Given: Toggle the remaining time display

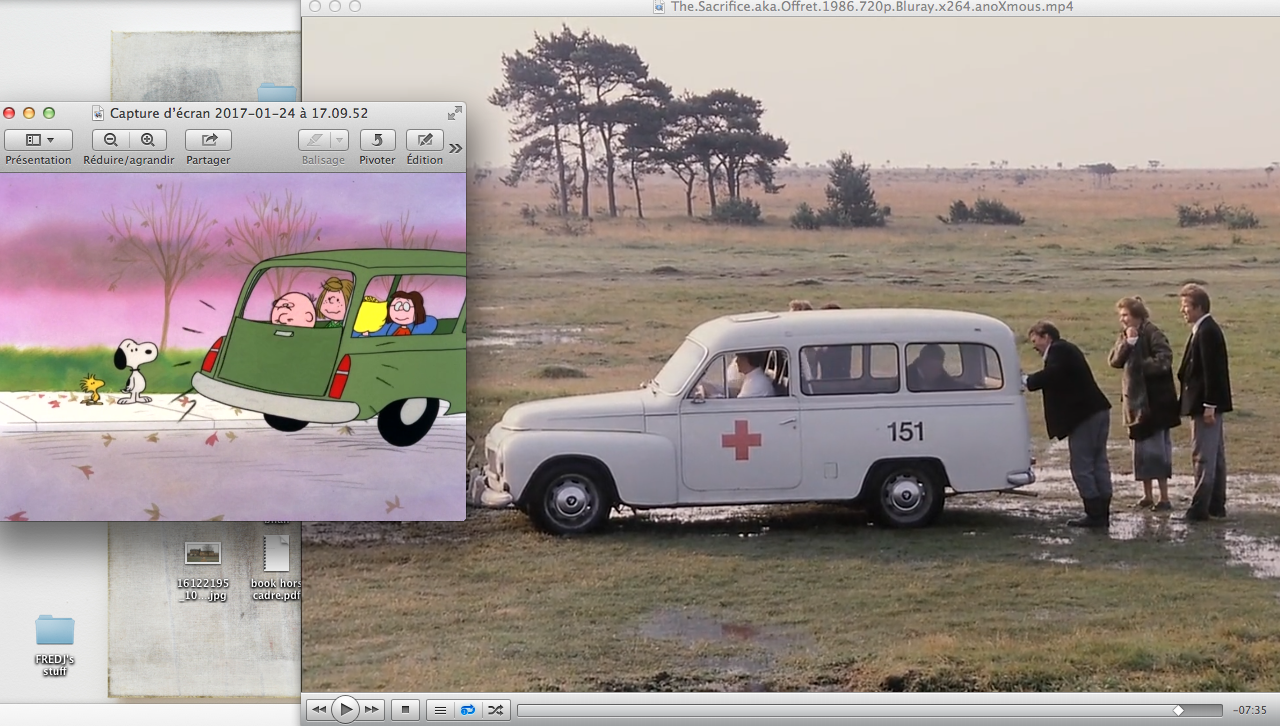Looking at the screenshot, I should pos(1250,710).
